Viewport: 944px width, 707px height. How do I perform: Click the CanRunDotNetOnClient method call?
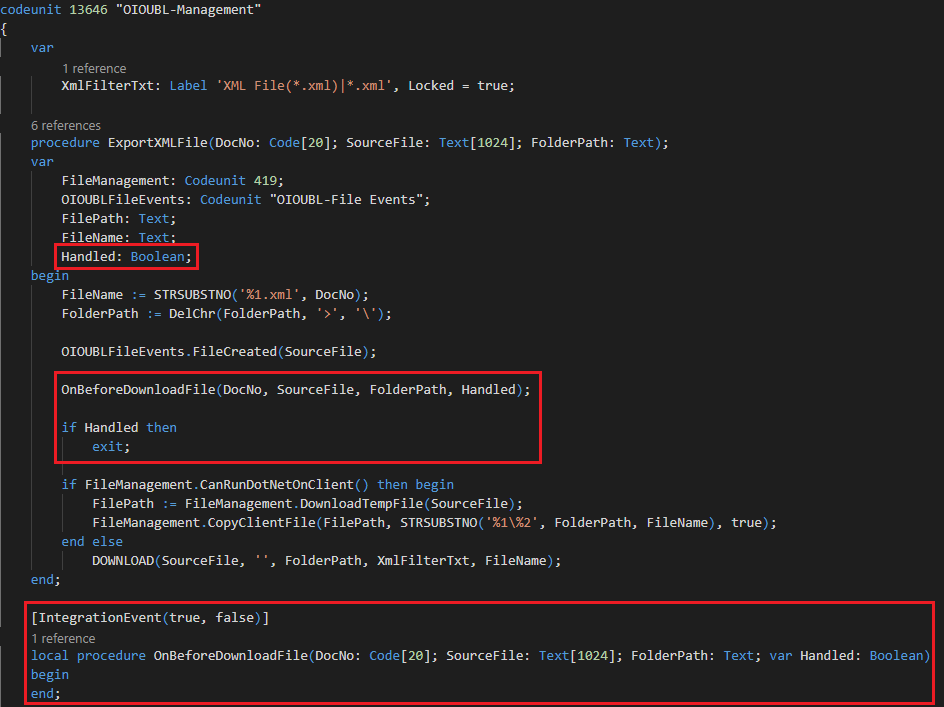coord(280,484)
